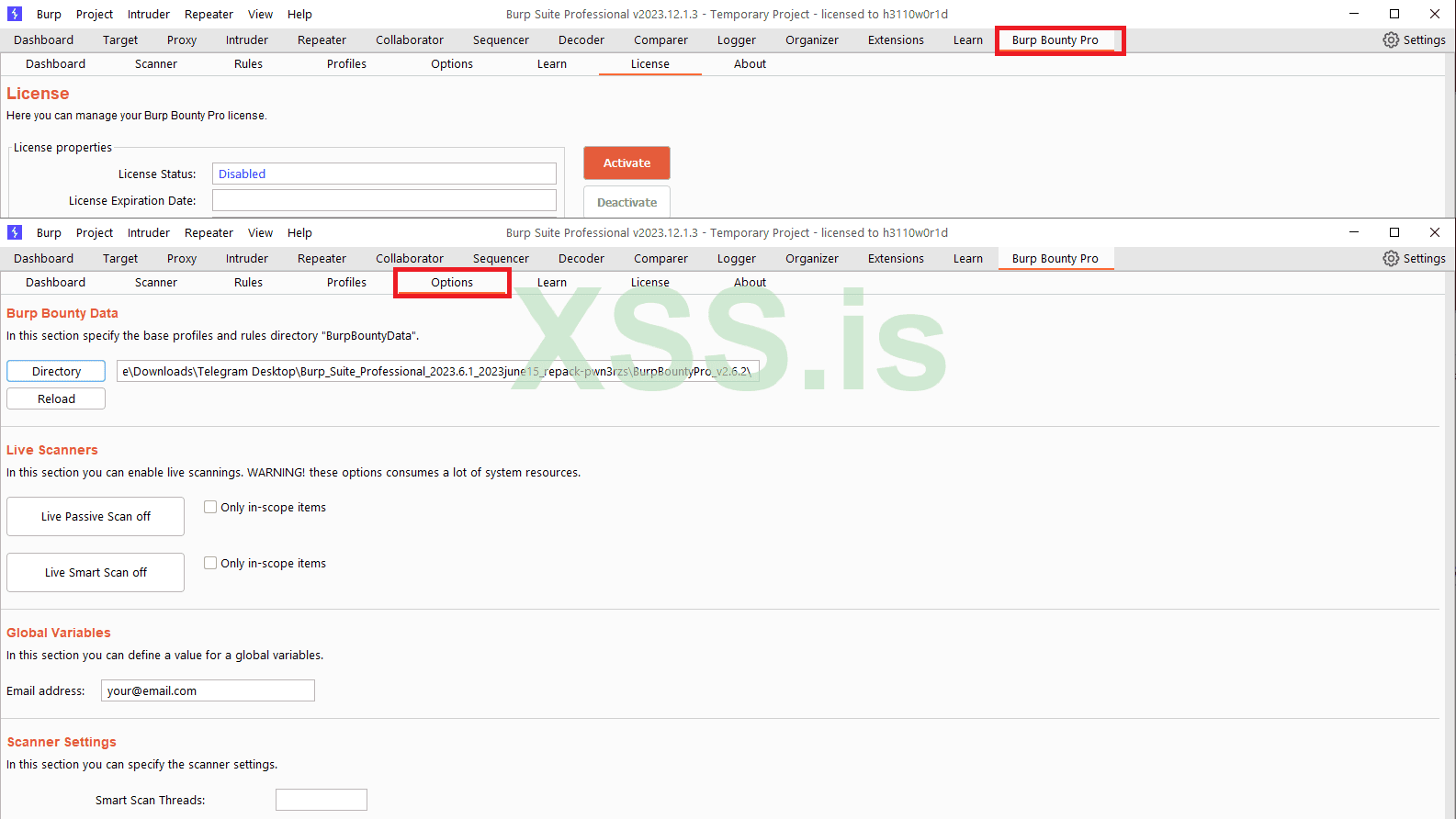Select the Burp Bounty Pro tab in License window
The height and width of the screenshot is (819, 1456).
pos(1055,39)
